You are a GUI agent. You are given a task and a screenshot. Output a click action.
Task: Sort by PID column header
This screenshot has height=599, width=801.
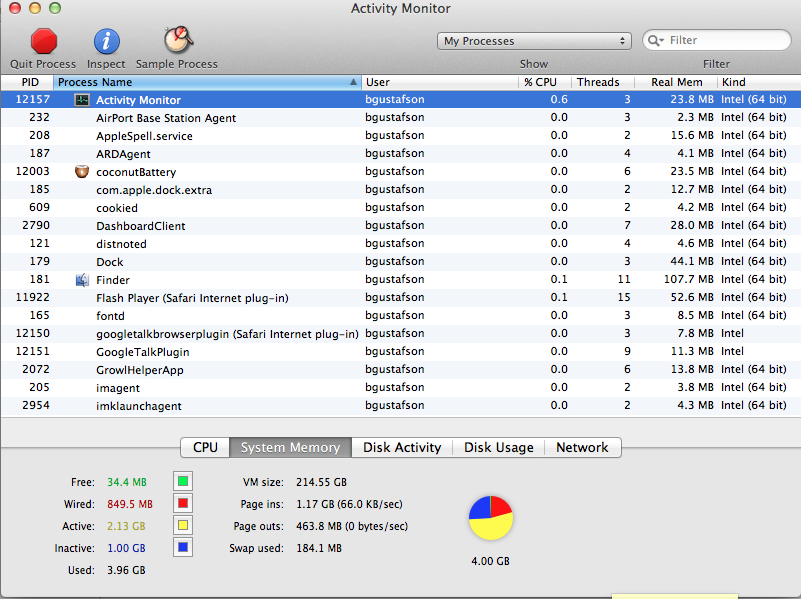(27, 82)
